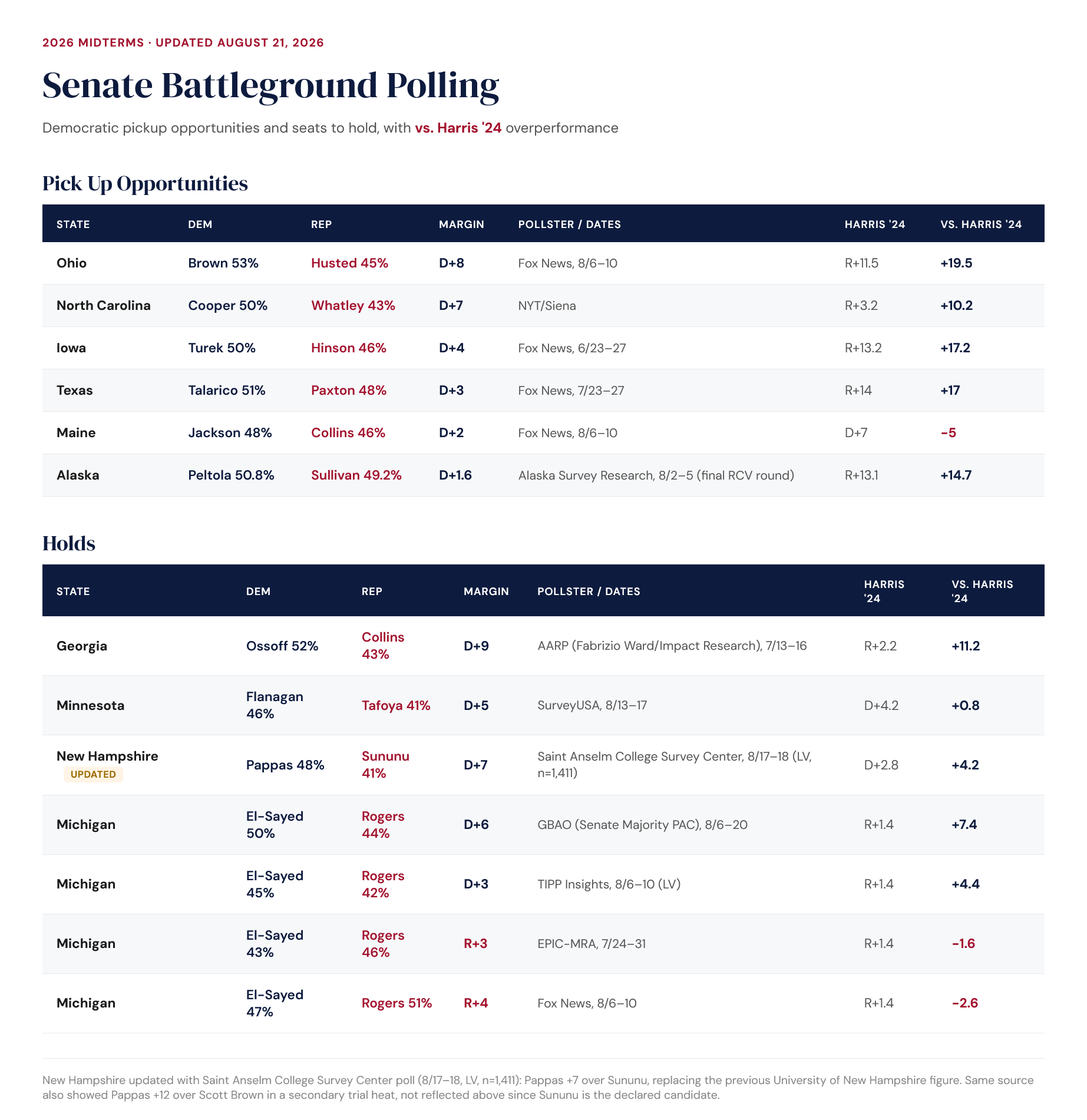
Task: Click Paxton 48% in the Texas row
Action: [349, 390]
